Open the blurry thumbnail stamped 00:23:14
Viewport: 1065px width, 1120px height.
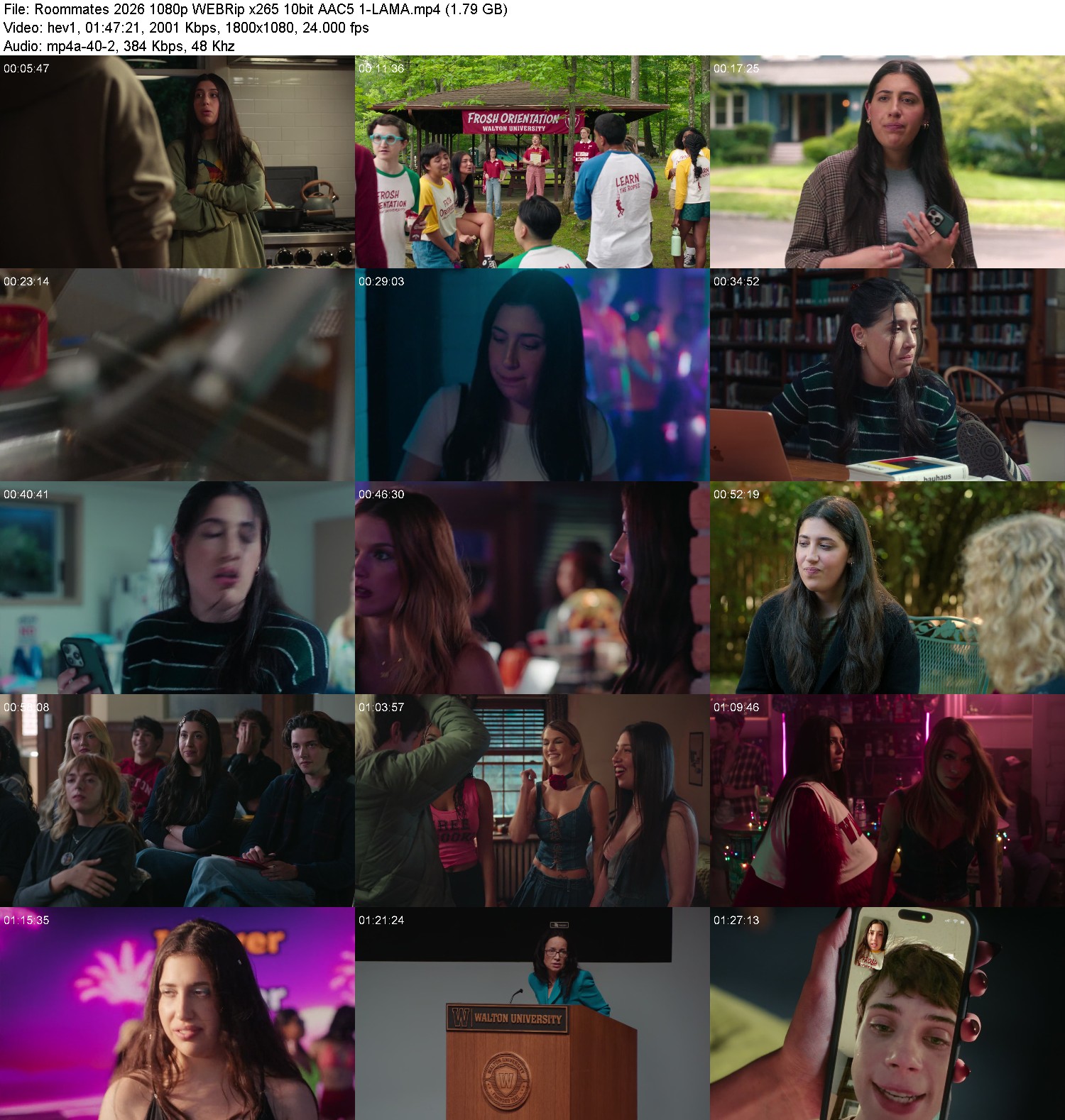click(177, 375)
